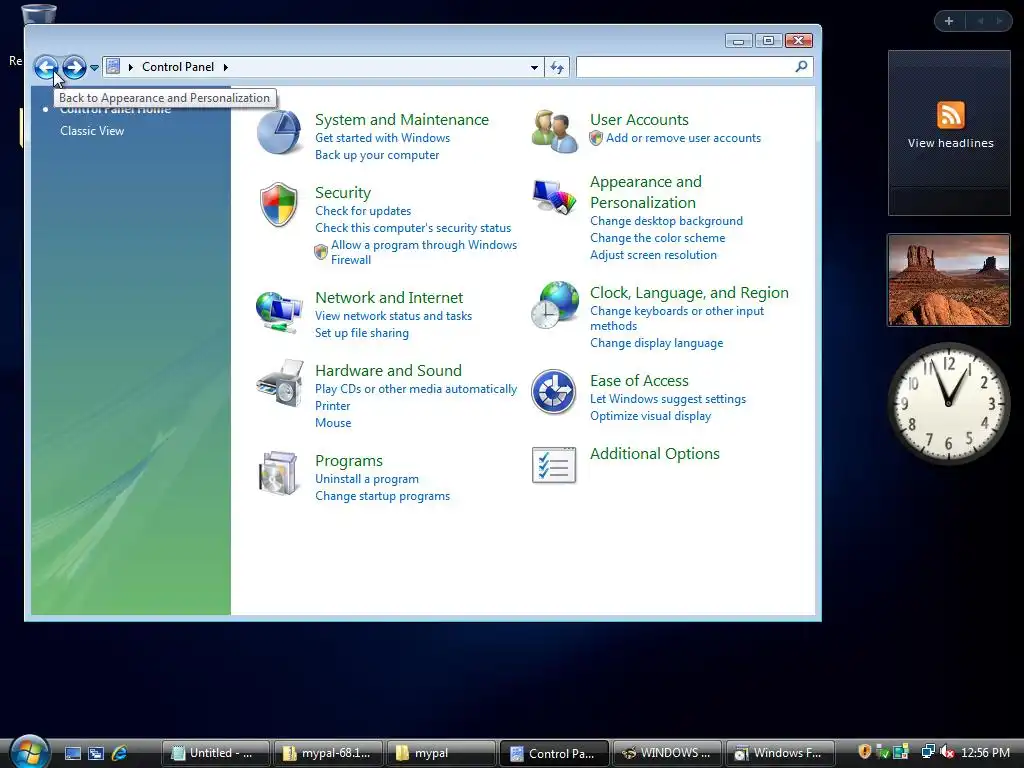1024x768 pixels.
Task: Click Change keyboards or other input methods
Action: click(x=677, y=318)
